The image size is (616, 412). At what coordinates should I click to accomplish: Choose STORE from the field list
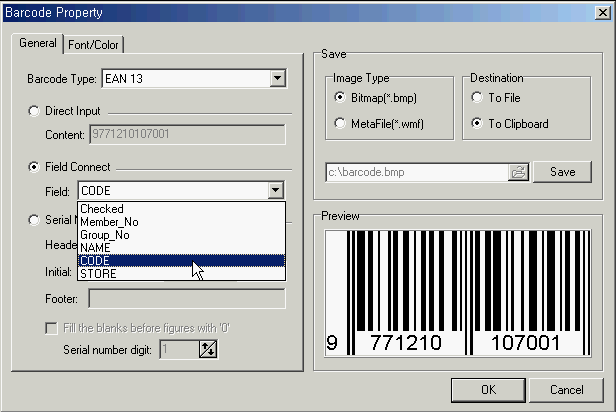182,274
